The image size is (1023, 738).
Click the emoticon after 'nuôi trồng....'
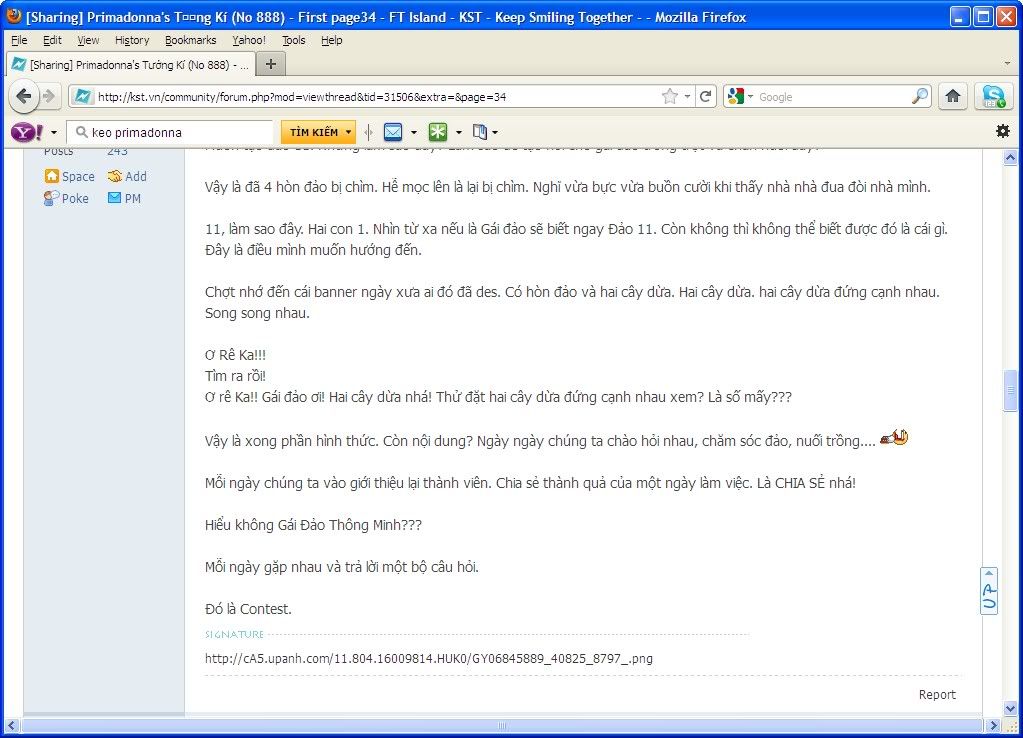point(894,438)
